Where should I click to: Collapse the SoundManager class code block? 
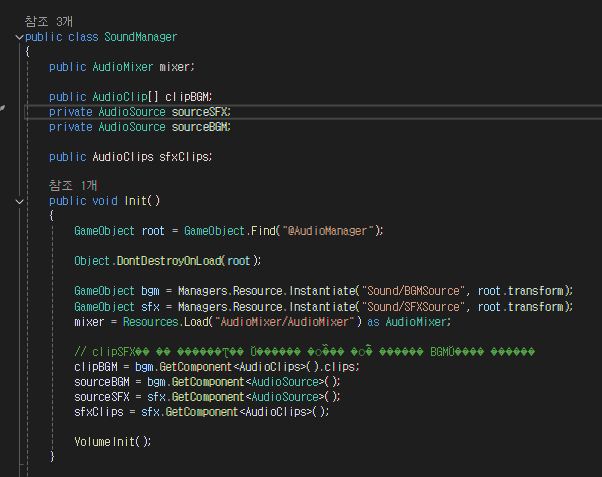pos(19,37)
